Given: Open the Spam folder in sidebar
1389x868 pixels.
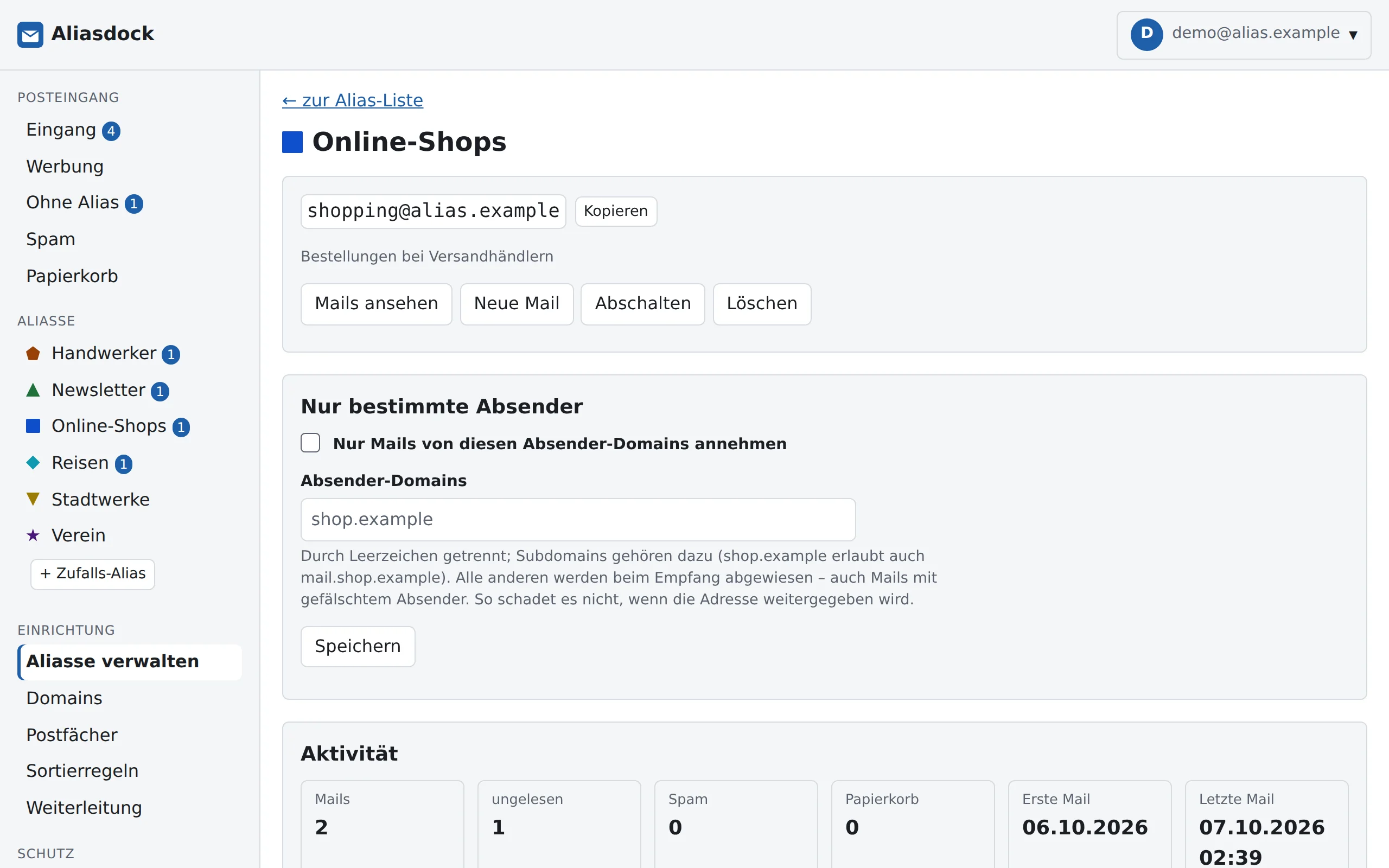Looking at the screenshot, I should (x=130, y=239).
